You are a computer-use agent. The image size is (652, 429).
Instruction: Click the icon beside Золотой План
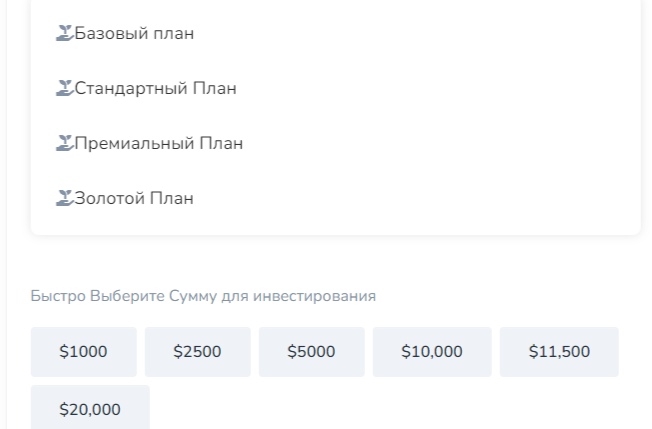(65, 199)
